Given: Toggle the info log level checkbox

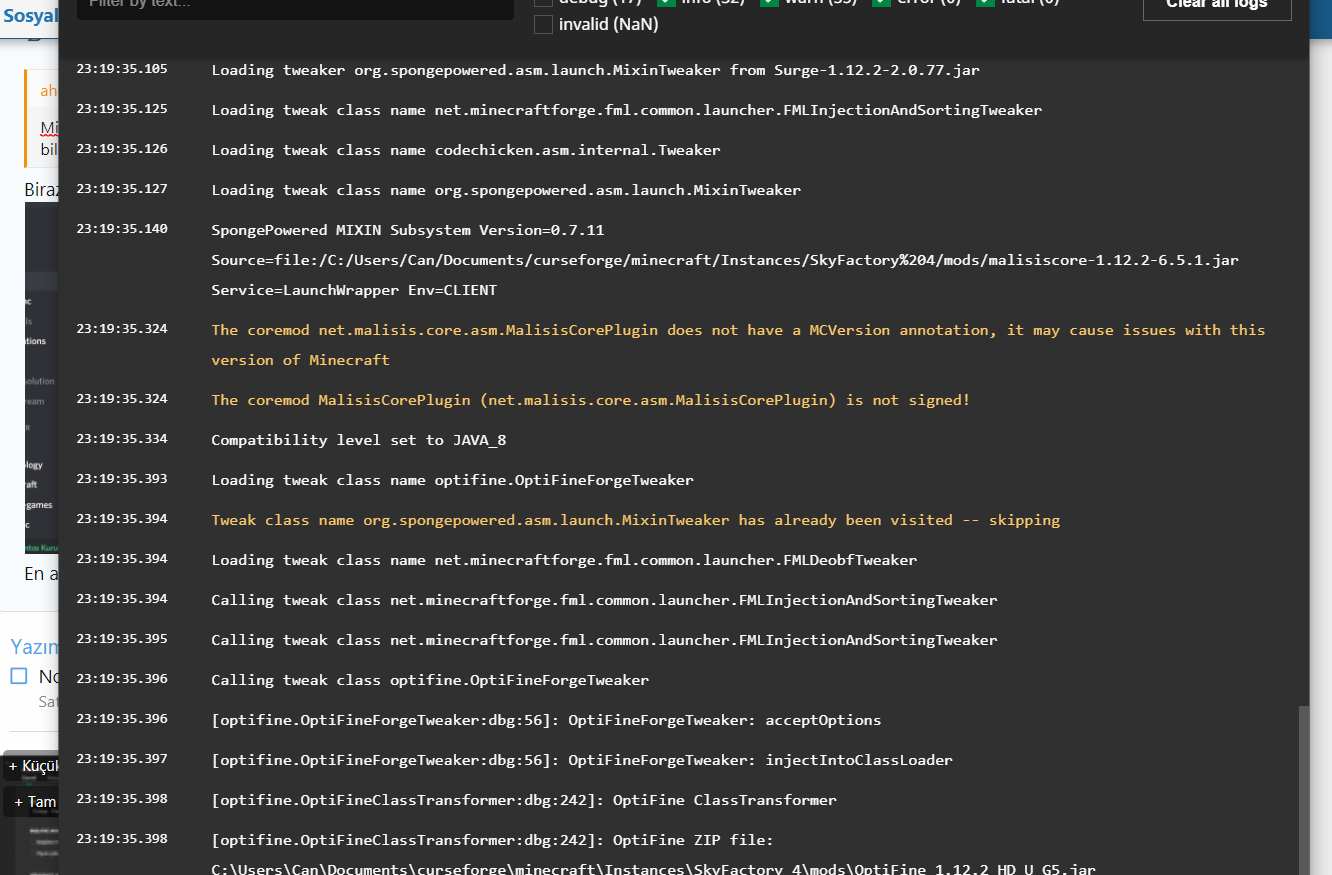Looking at the screenshot, I should [x=666, y=2].
